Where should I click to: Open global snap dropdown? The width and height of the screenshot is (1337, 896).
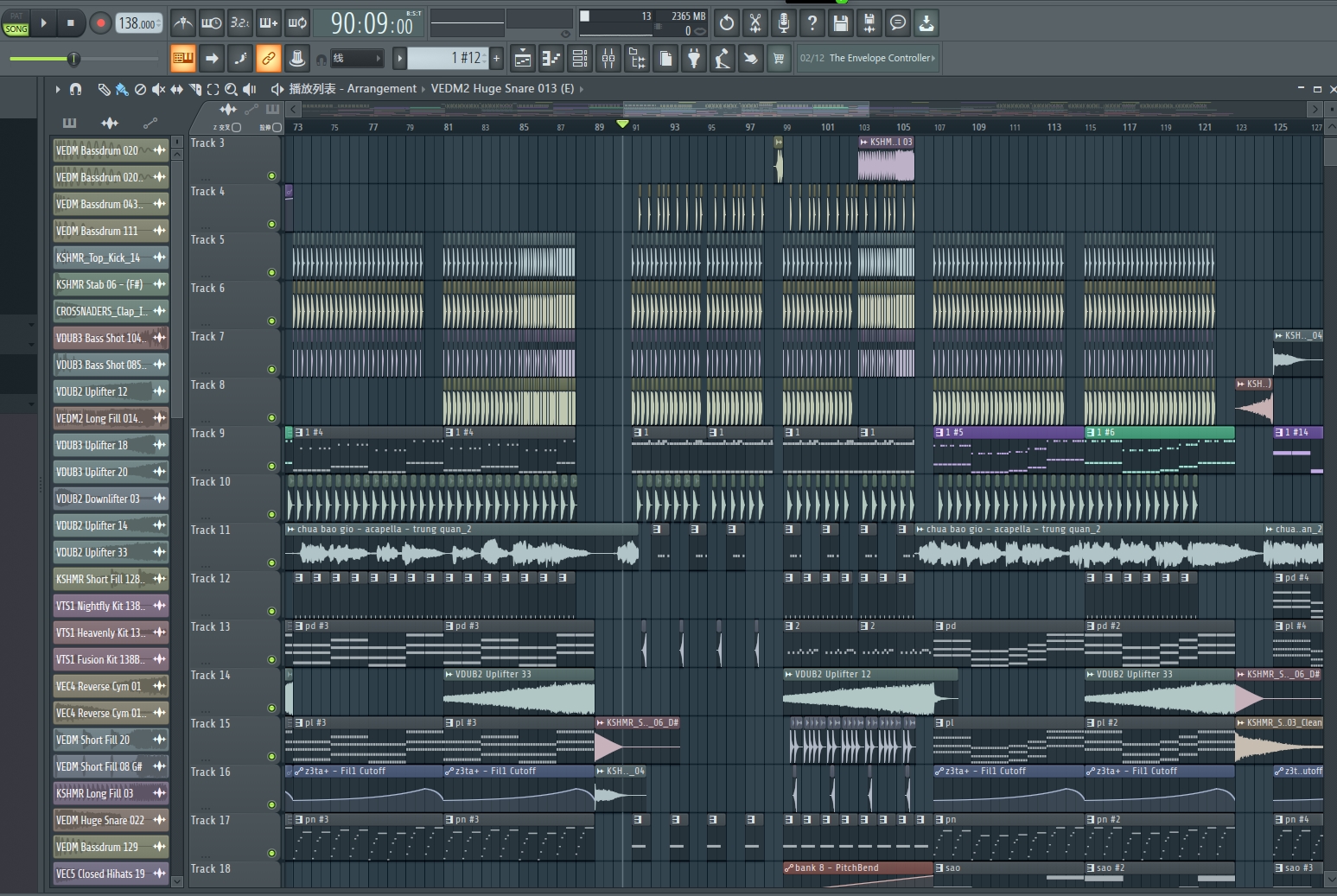tap(357, 59)
